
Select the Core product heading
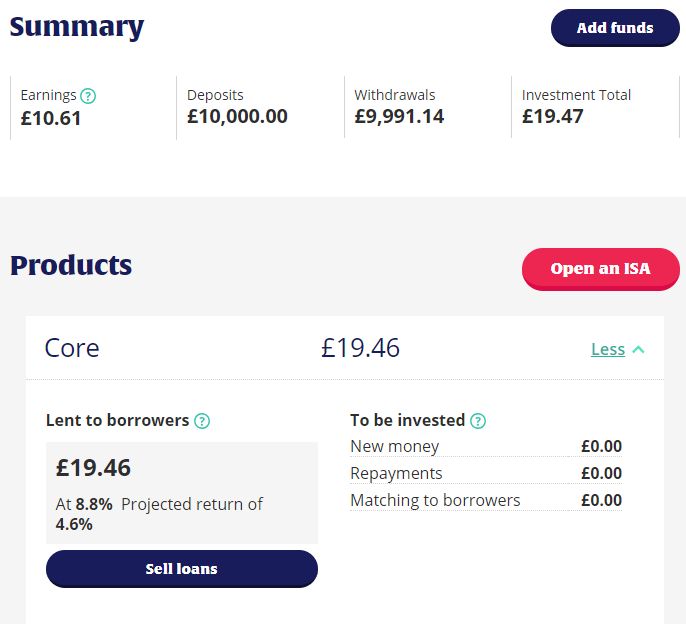pos(72,348)
